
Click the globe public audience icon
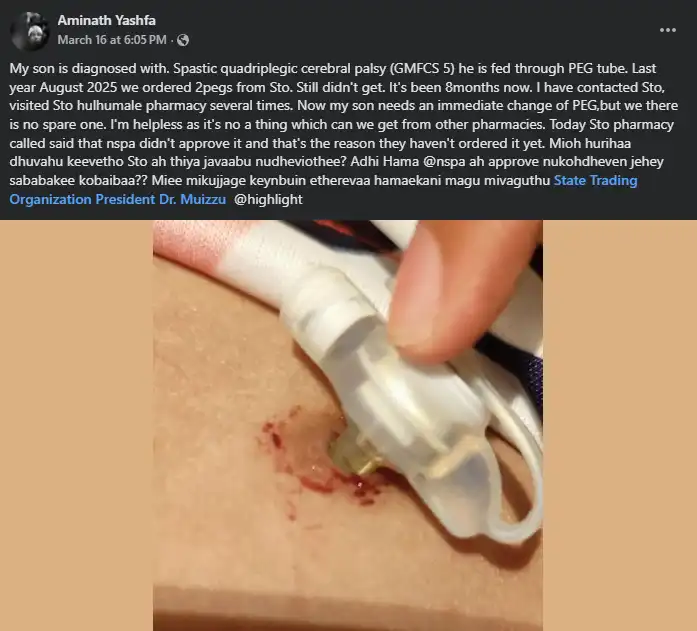pyautogui.click(x=183, y=40)
